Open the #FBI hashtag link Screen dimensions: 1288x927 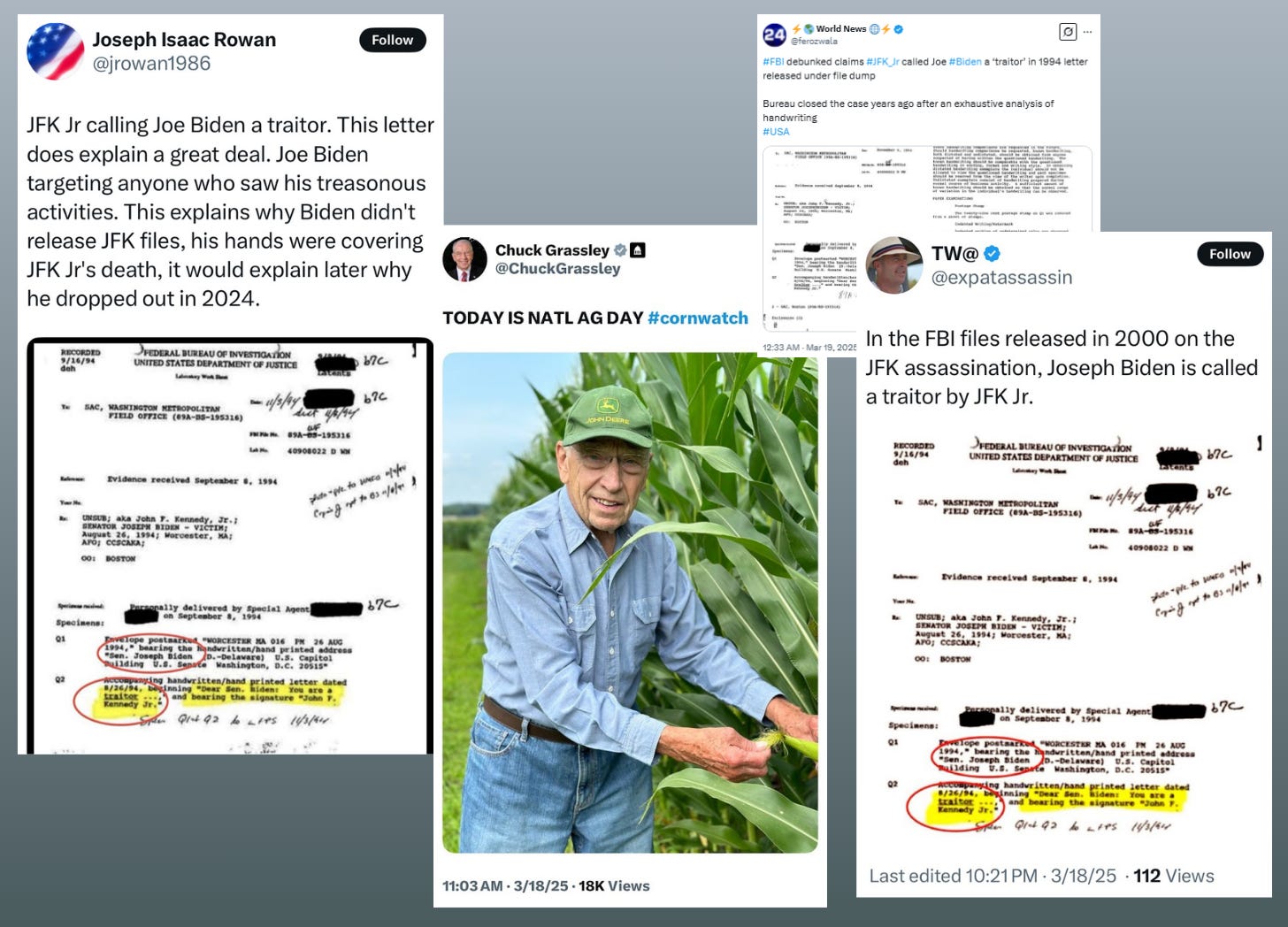click(x=773, y=62)
